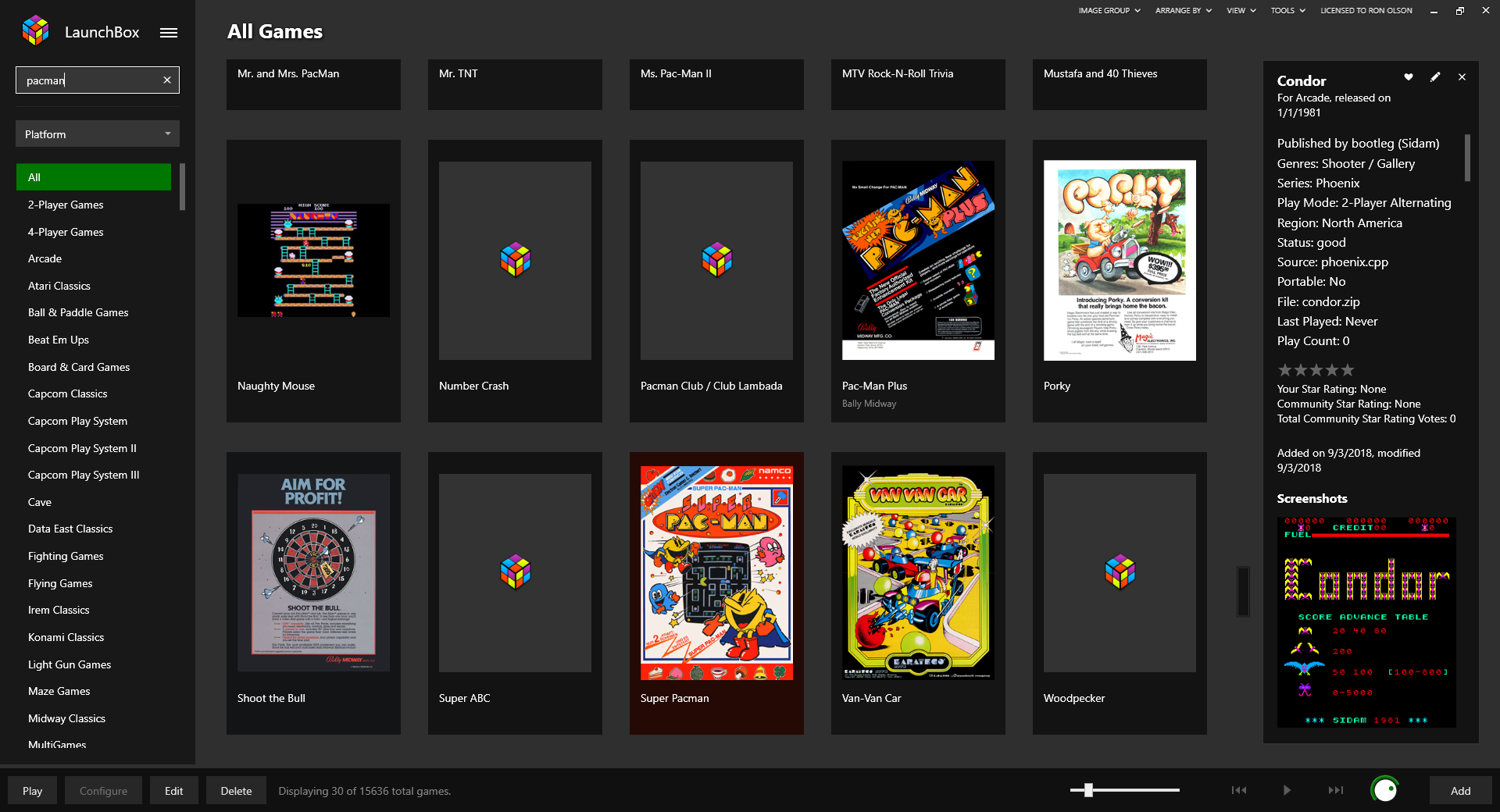Select the Number Crash placeholder cube

click(x=515, y=260)
